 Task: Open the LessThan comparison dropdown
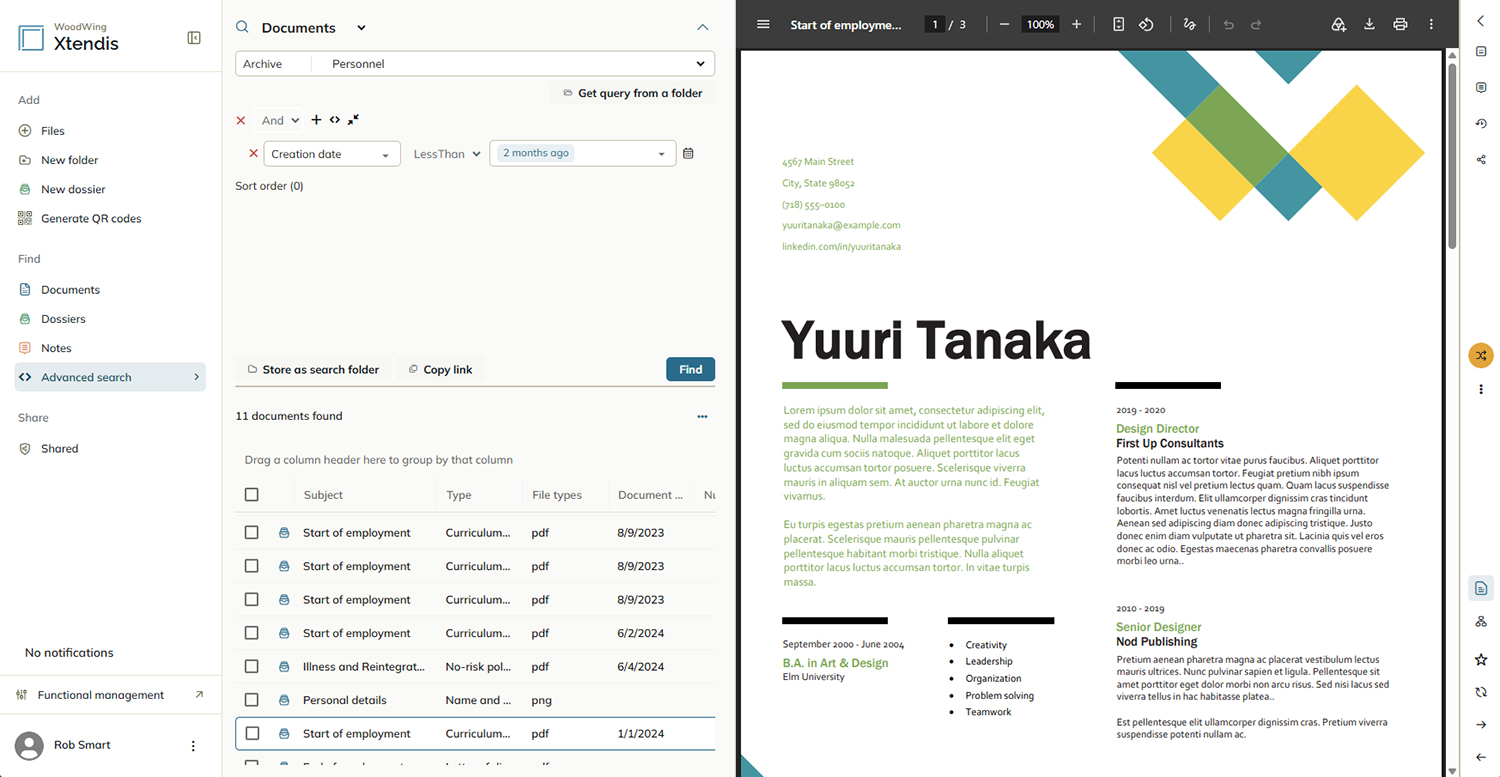[447, 154]
